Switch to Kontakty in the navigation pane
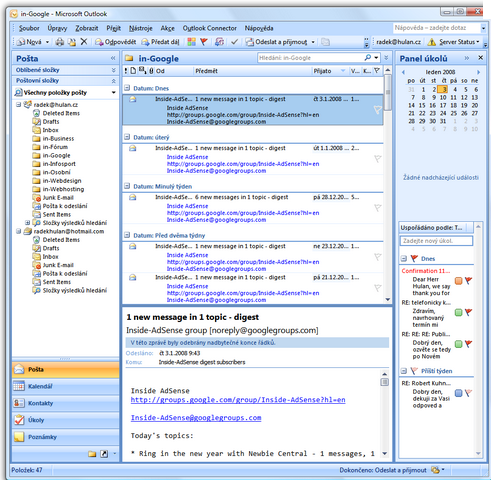The image size is (491, 480). click(x=66, y=403)
